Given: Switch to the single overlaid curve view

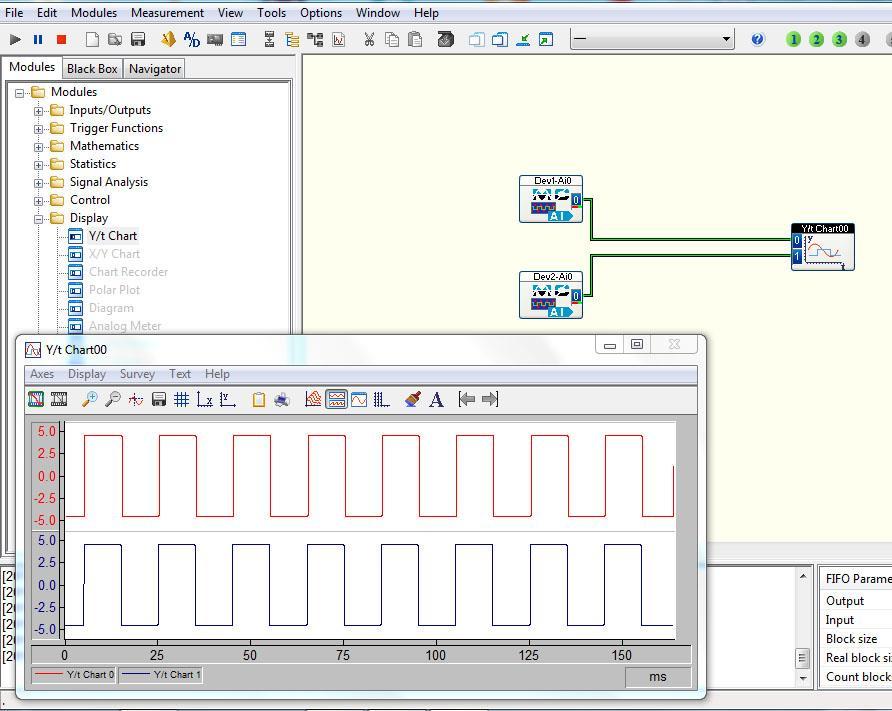Looking at the screenshot, I should pyautogui.click(x=359, y=400).
